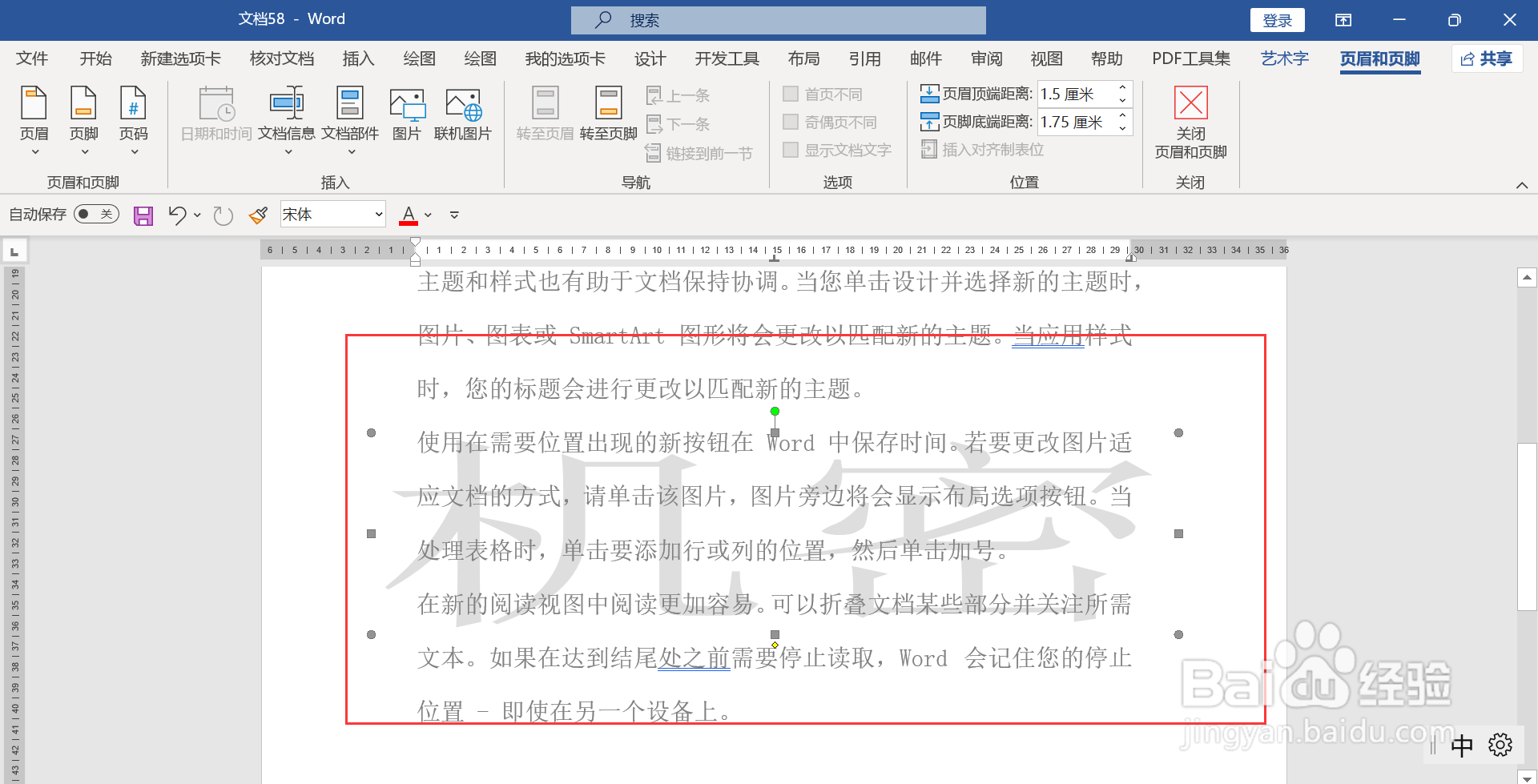Screen dimensions: 1538x784
Task: Click the tab selector at ruler corner
Action: click(x=14, y=251)
